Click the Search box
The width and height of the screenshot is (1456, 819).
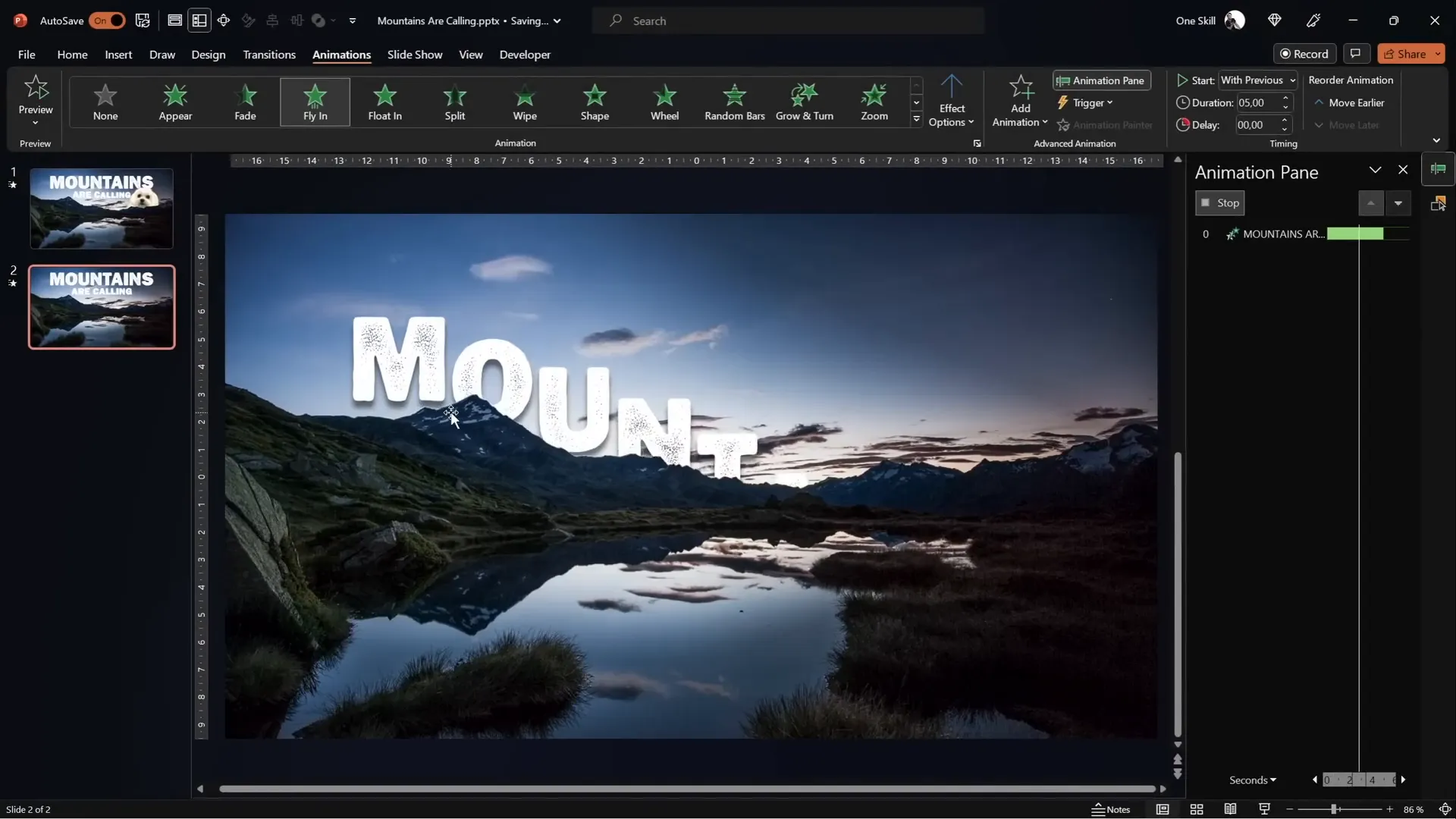pos(789,20)
